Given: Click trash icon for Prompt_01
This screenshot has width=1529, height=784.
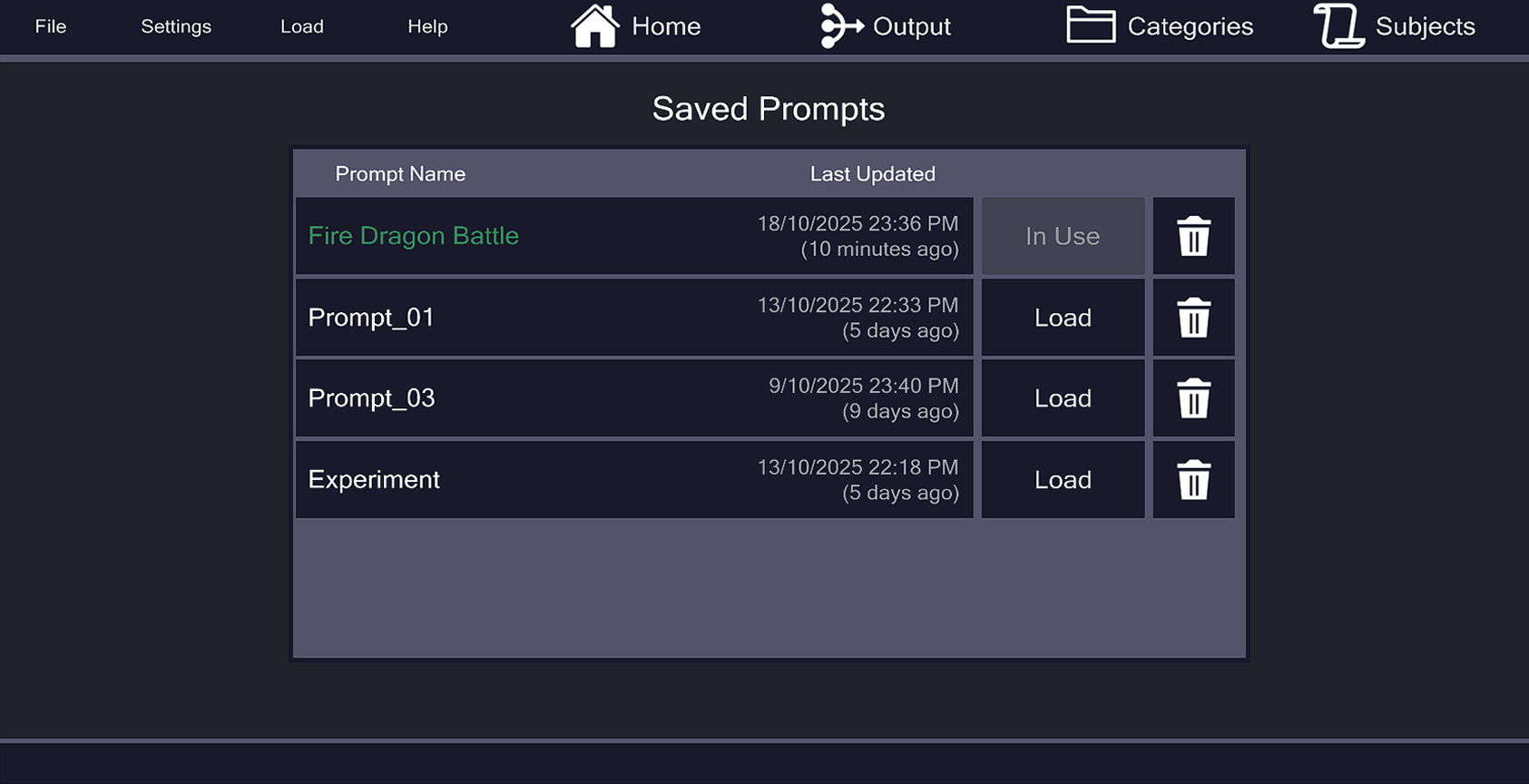Looking at the screenshot, I should click(1193, 318).
